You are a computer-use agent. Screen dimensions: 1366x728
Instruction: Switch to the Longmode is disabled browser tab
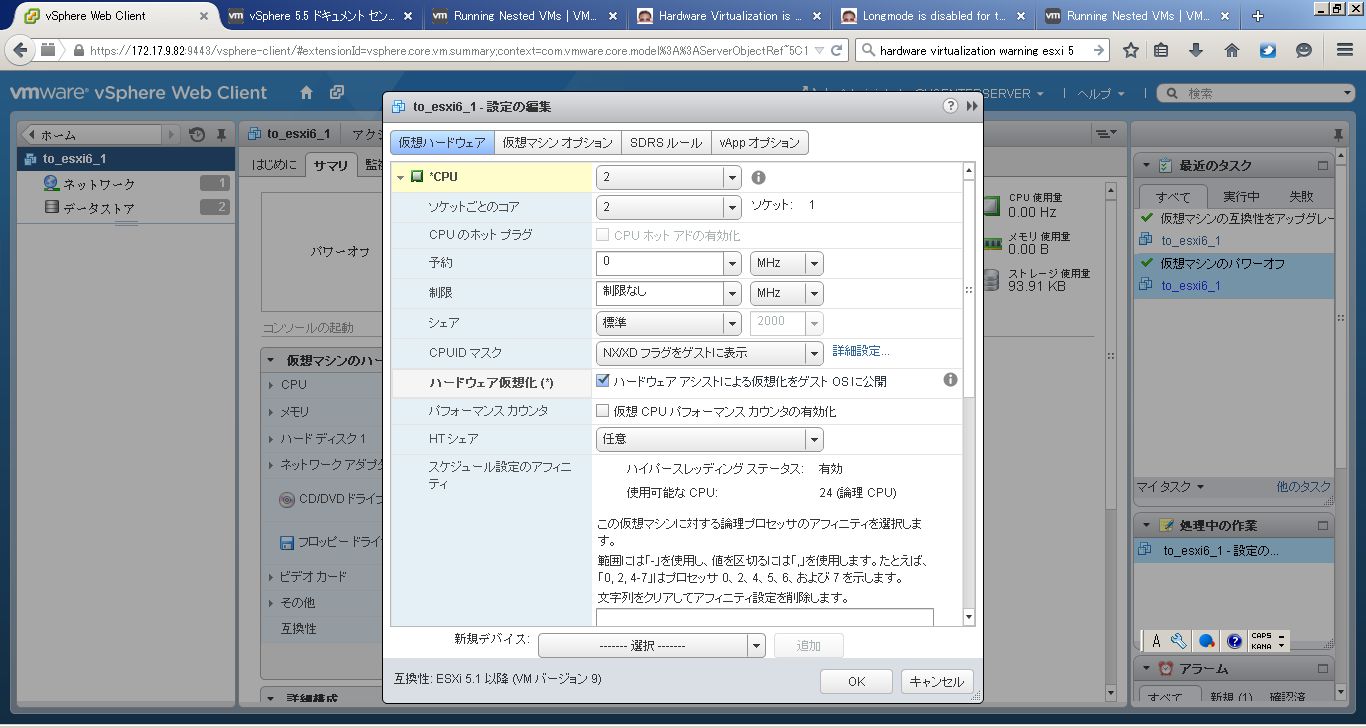pyautogui.click(x=932, y=16)
